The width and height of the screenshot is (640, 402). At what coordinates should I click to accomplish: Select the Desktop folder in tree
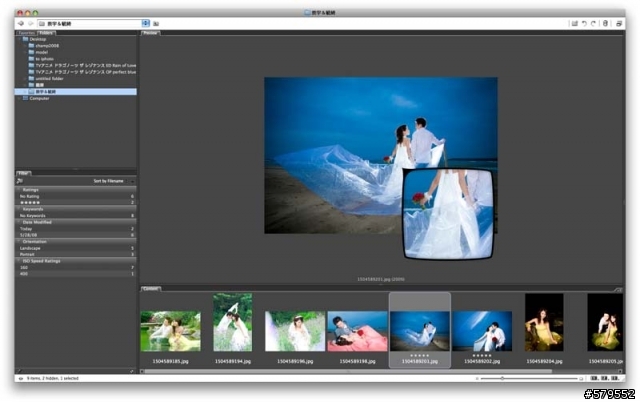(38, 39)
